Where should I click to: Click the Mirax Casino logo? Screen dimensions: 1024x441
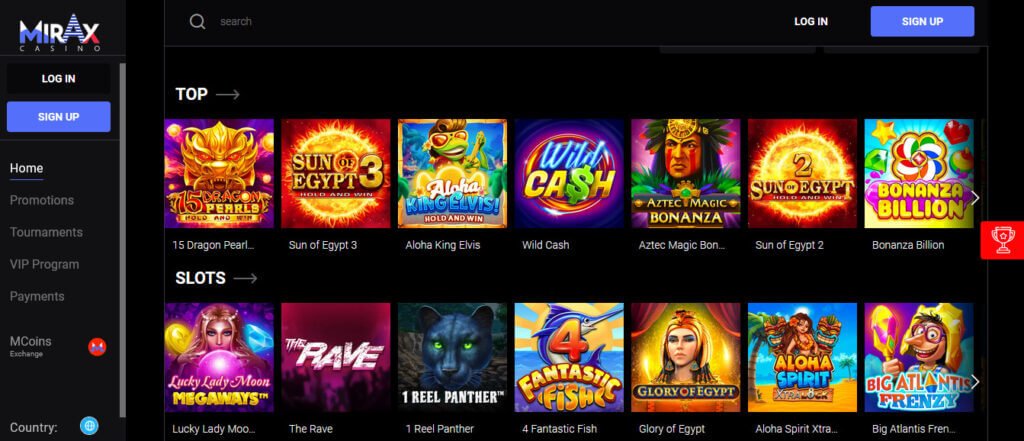[x=59, y=33]
